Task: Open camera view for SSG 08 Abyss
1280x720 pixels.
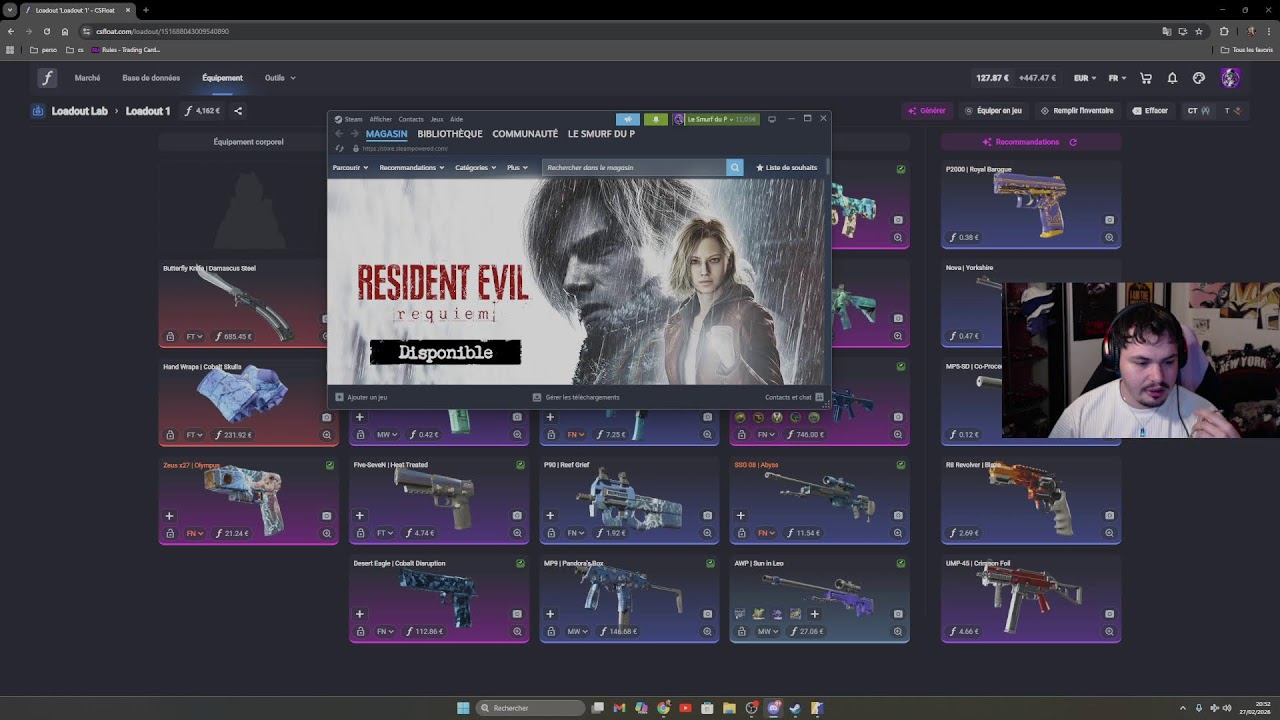Action: click(x=898, y=516)
